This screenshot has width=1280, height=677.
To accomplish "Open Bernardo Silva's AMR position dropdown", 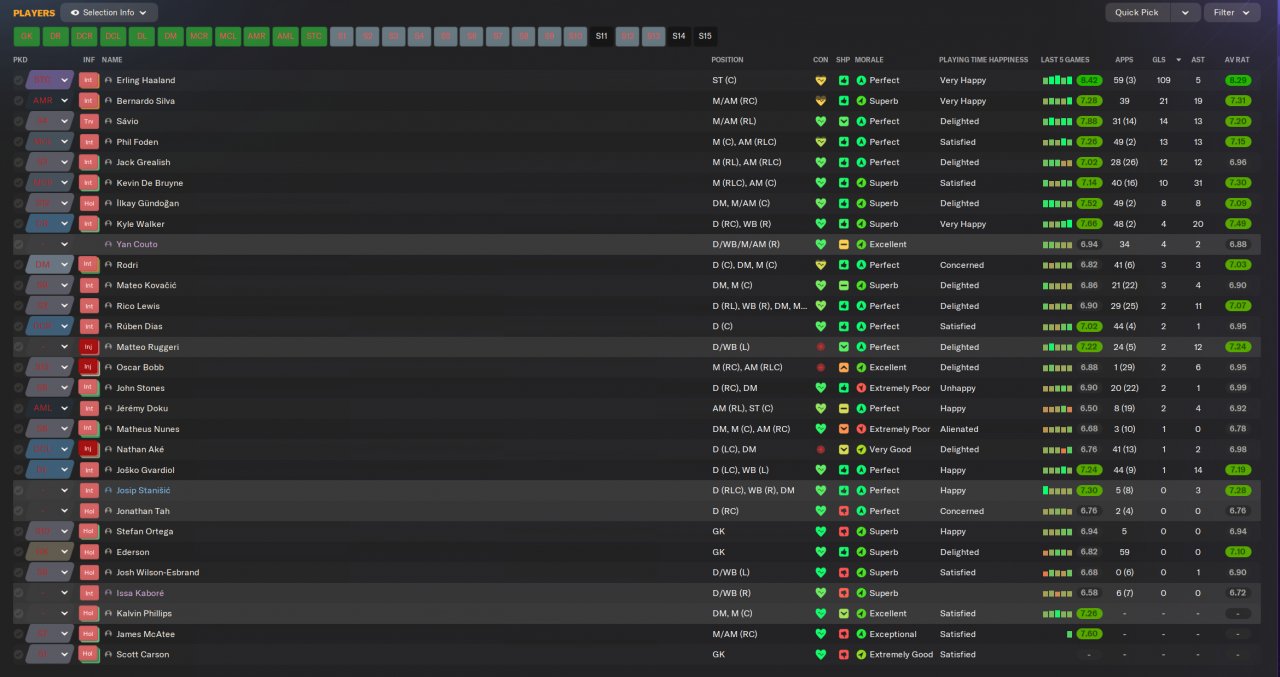I will [50, 101].
